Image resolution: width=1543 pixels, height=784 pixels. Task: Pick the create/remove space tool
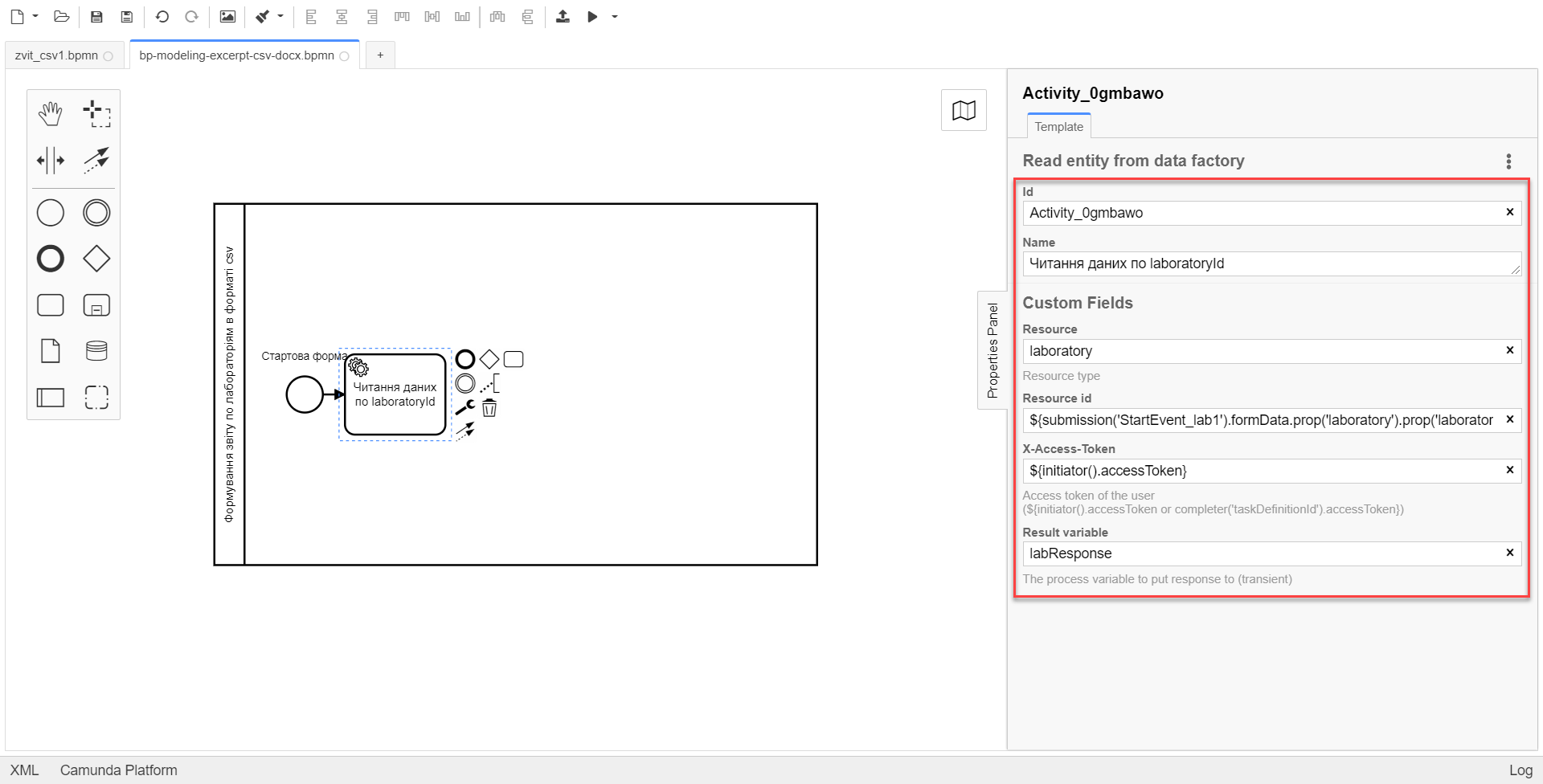point(50,160)
